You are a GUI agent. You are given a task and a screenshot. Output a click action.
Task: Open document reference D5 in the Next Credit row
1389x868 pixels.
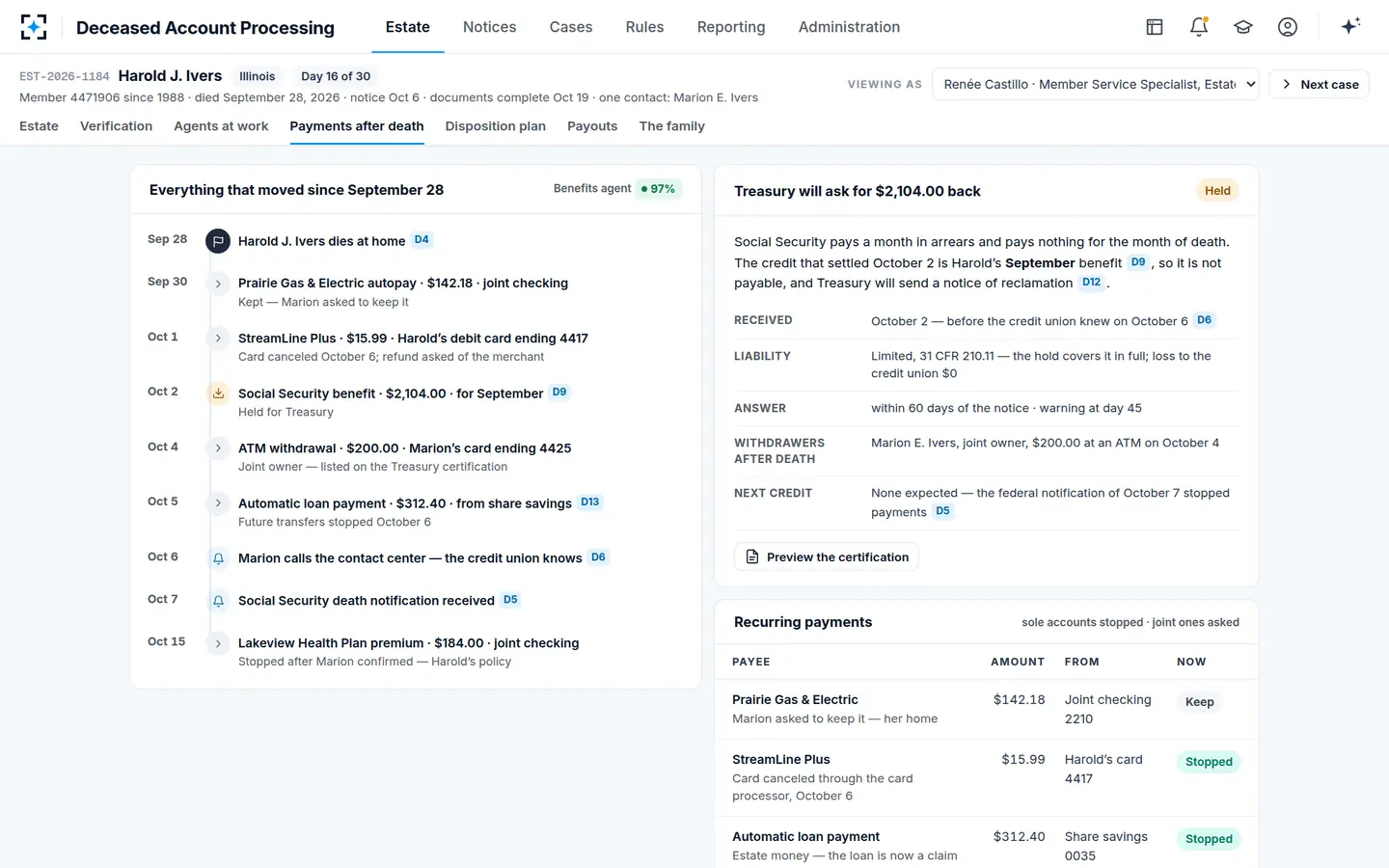pyautogui.click(x=942, y=511)
